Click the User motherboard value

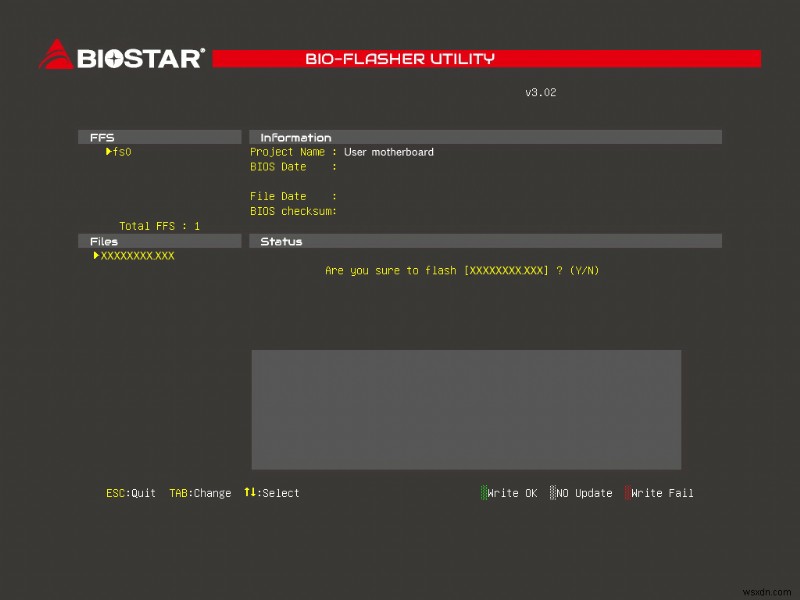[389, 152]
